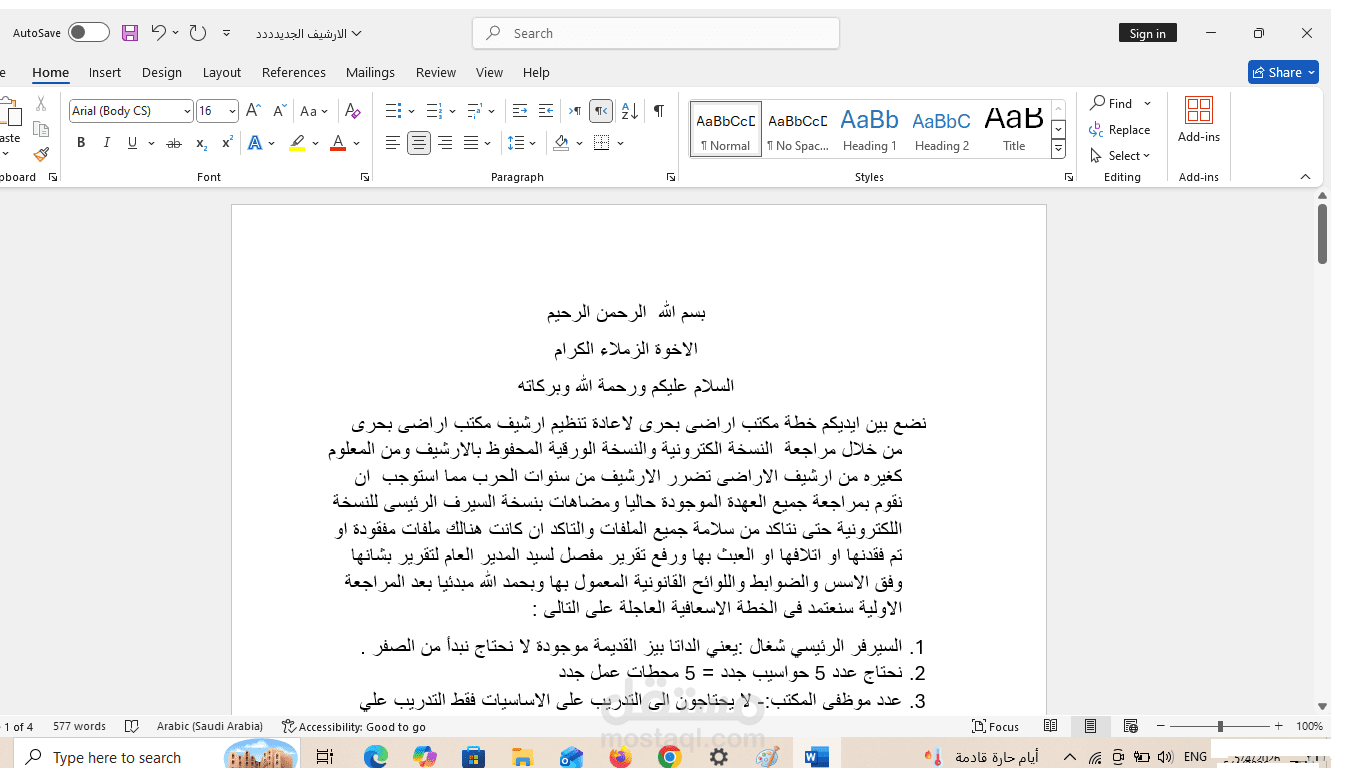This screenshot has height=768, width=1366.
Task: Increase paragraph indent
Action: pyautogui.click(x=546, y=111)
